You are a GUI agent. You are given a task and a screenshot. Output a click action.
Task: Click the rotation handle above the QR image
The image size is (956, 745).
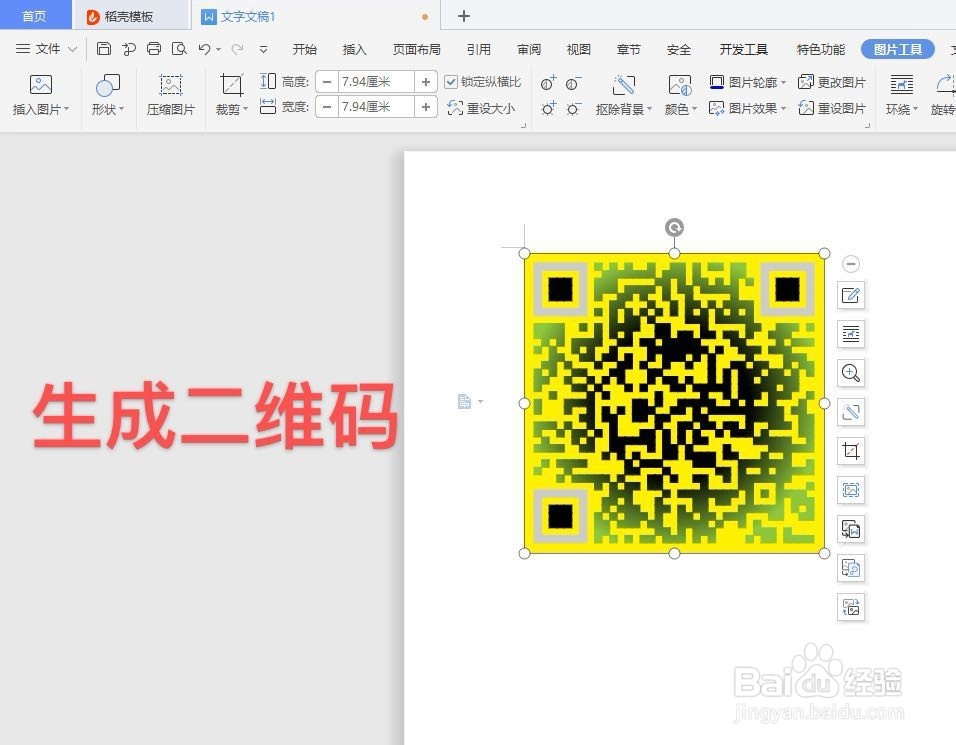(674, 227)
